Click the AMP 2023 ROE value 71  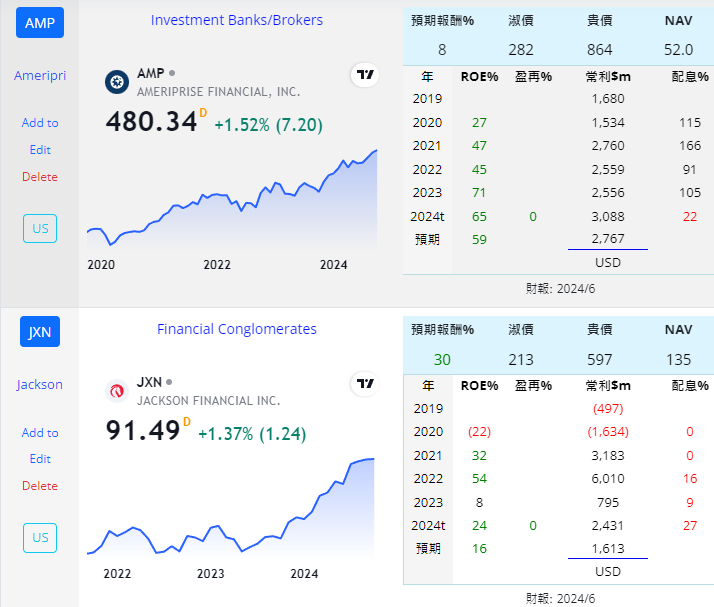(479, 193)
